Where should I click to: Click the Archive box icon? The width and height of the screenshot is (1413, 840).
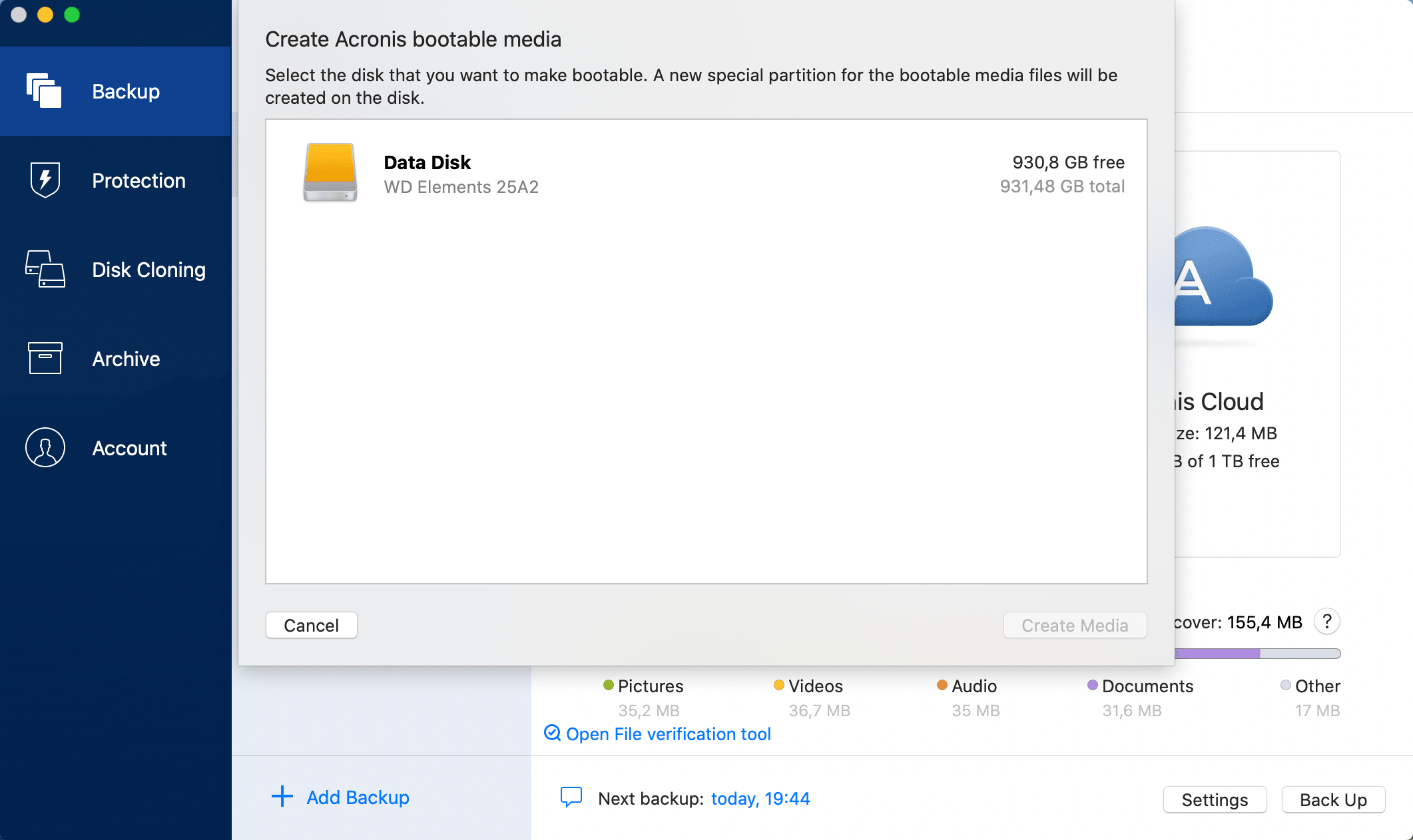click(x=45, y=358)
